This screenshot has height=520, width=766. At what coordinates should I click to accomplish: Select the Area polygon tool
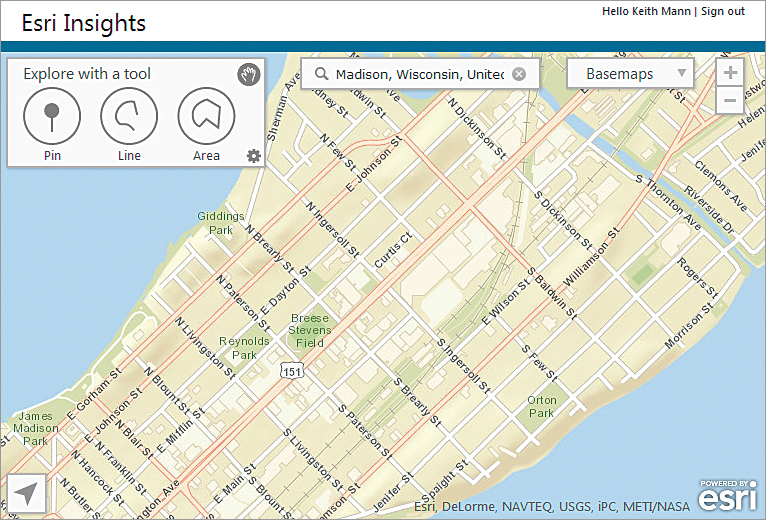tap(206, 116)
